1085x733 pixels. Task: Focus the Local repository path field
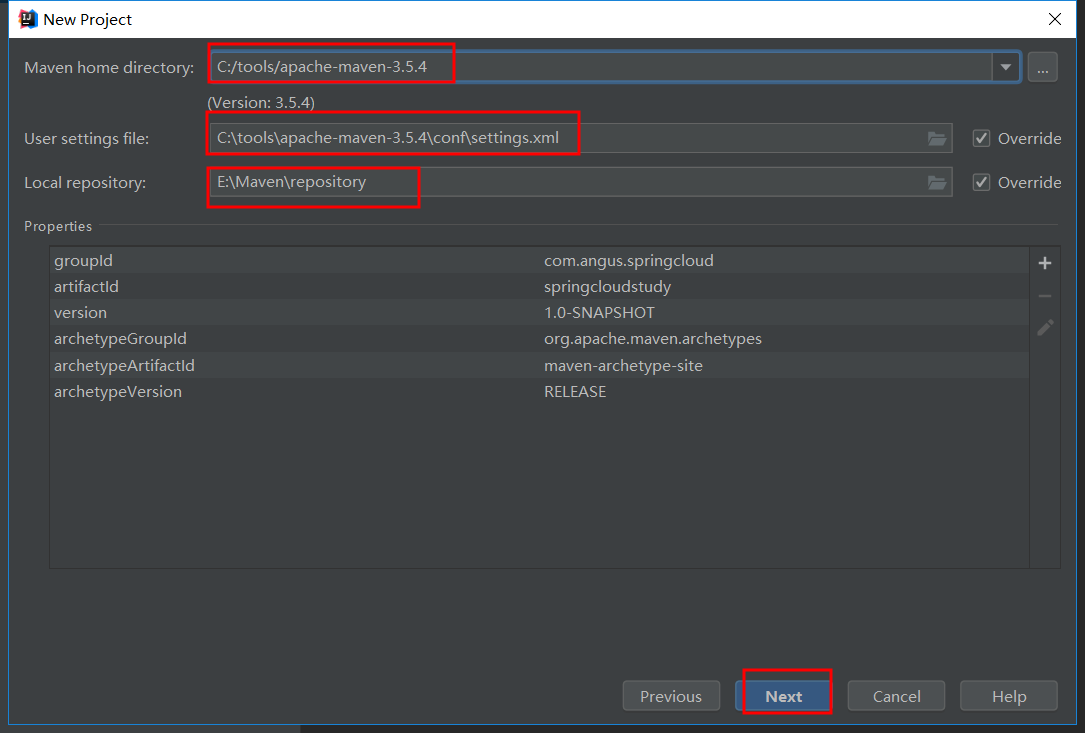click(581, 182)
